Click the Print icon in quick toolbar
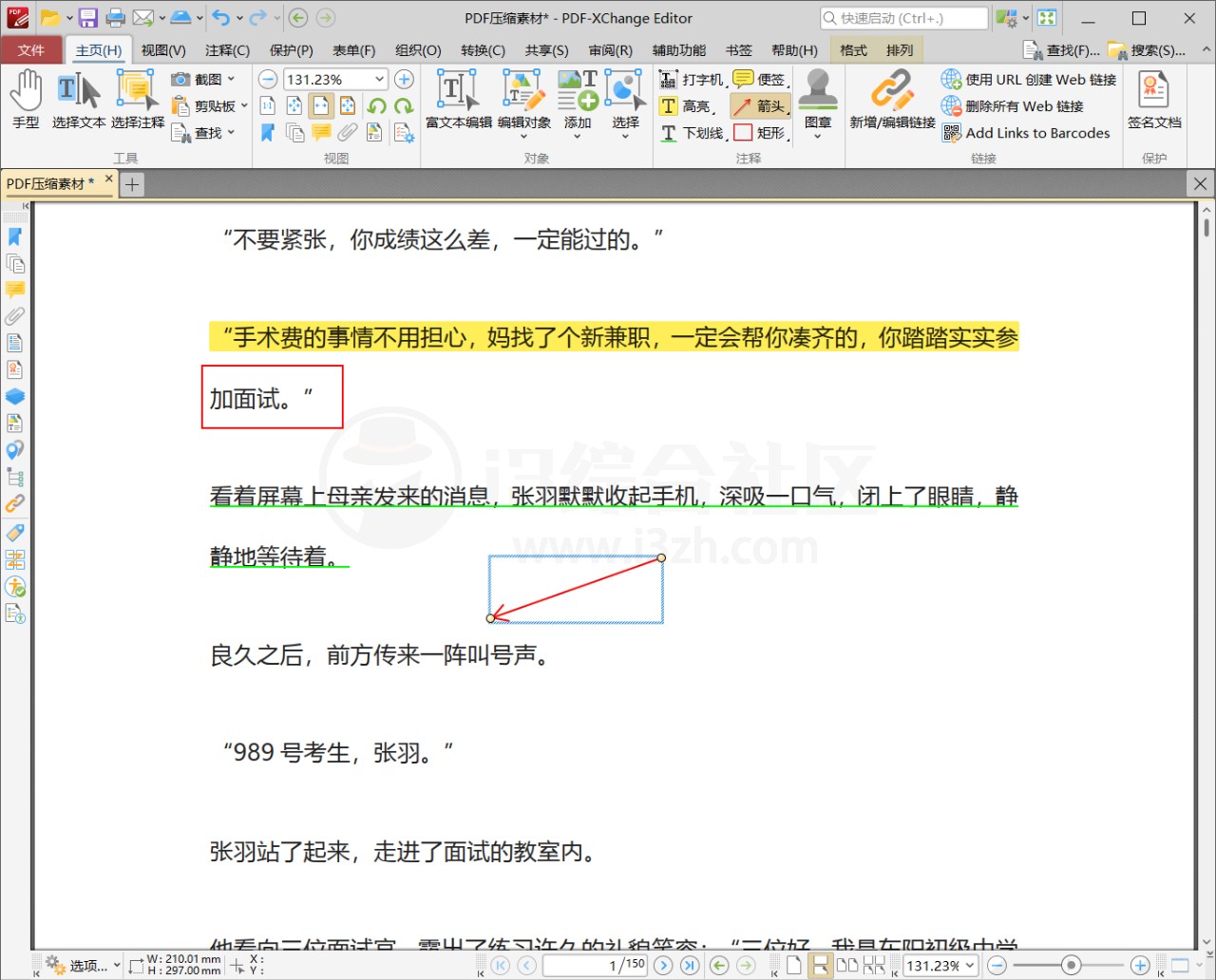Screen dimensions: 1216x980 [x=116, y=18]
